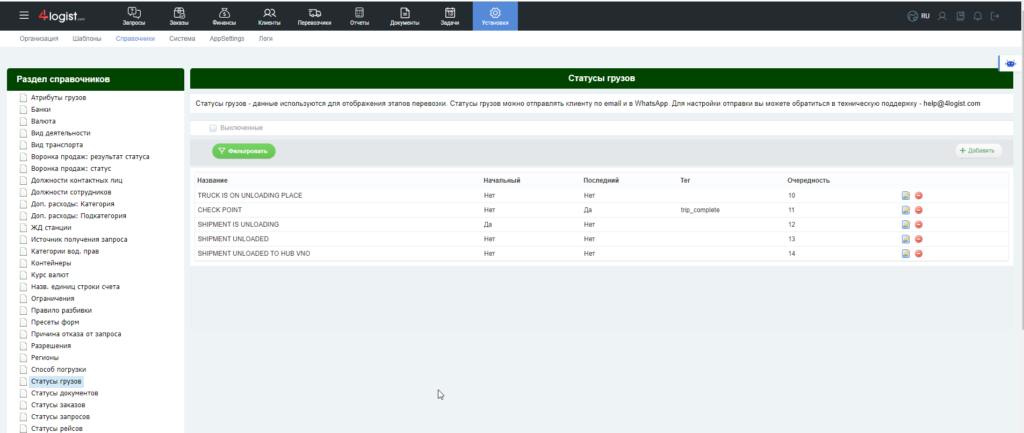Edit the SHIPMENT UNLOADED TO HUB VNO row
The height and width of the screenshot is (433, 1024).
coord(906,254)
